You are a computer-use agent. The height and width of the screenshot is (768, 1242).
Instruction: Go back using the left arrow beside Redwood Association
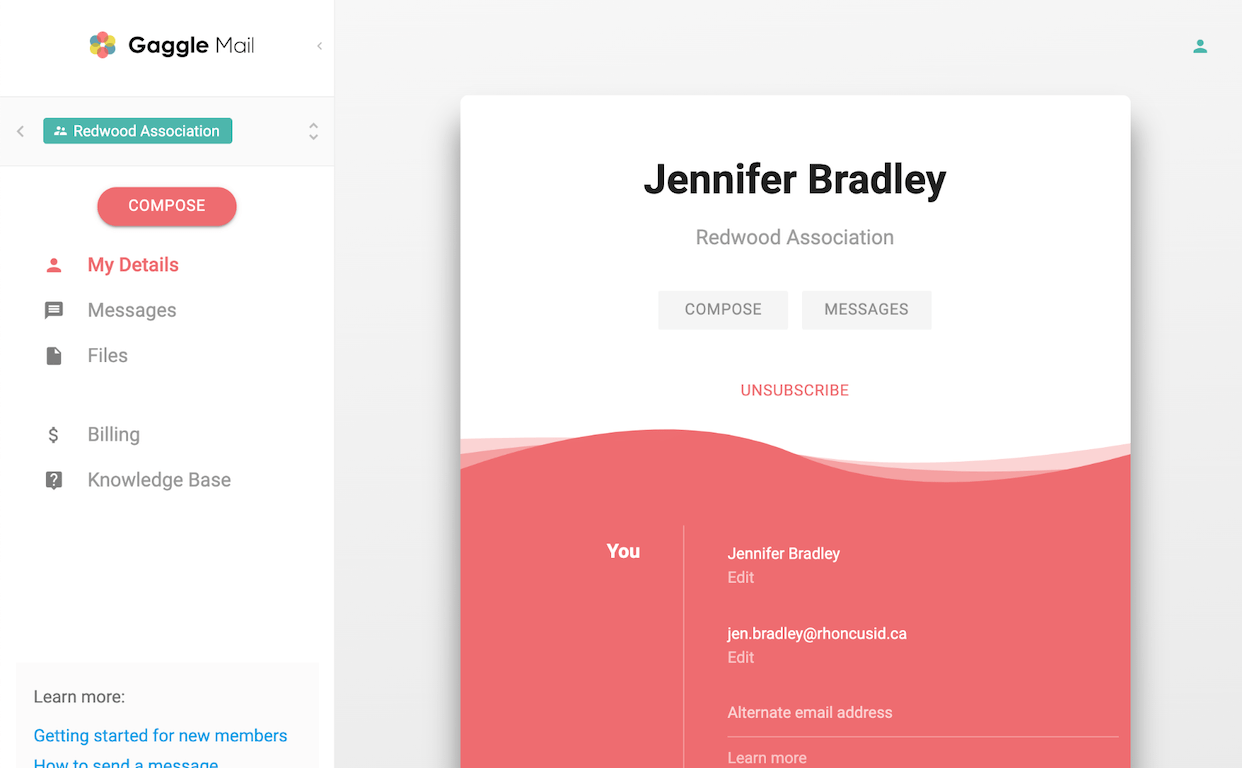click(20, 131)
